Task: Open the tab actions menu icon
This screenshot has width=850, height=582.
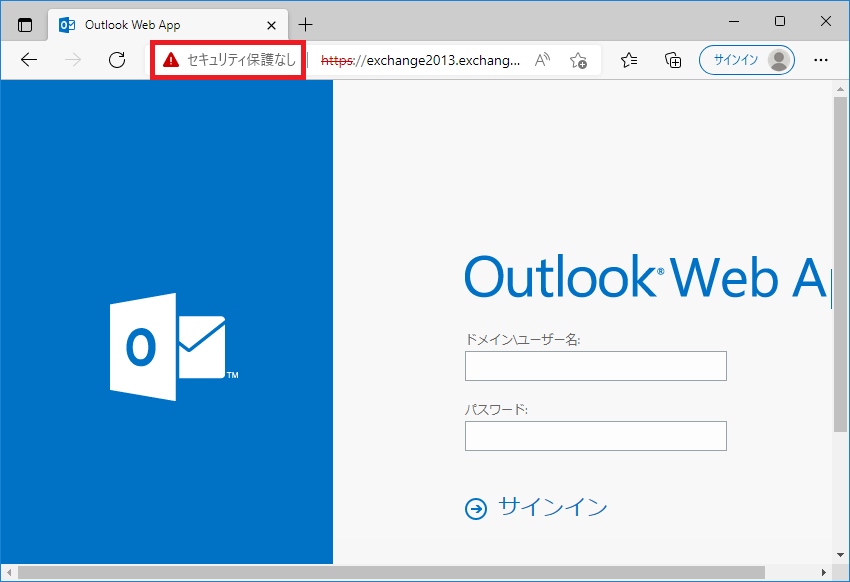Action: (25, 25)
